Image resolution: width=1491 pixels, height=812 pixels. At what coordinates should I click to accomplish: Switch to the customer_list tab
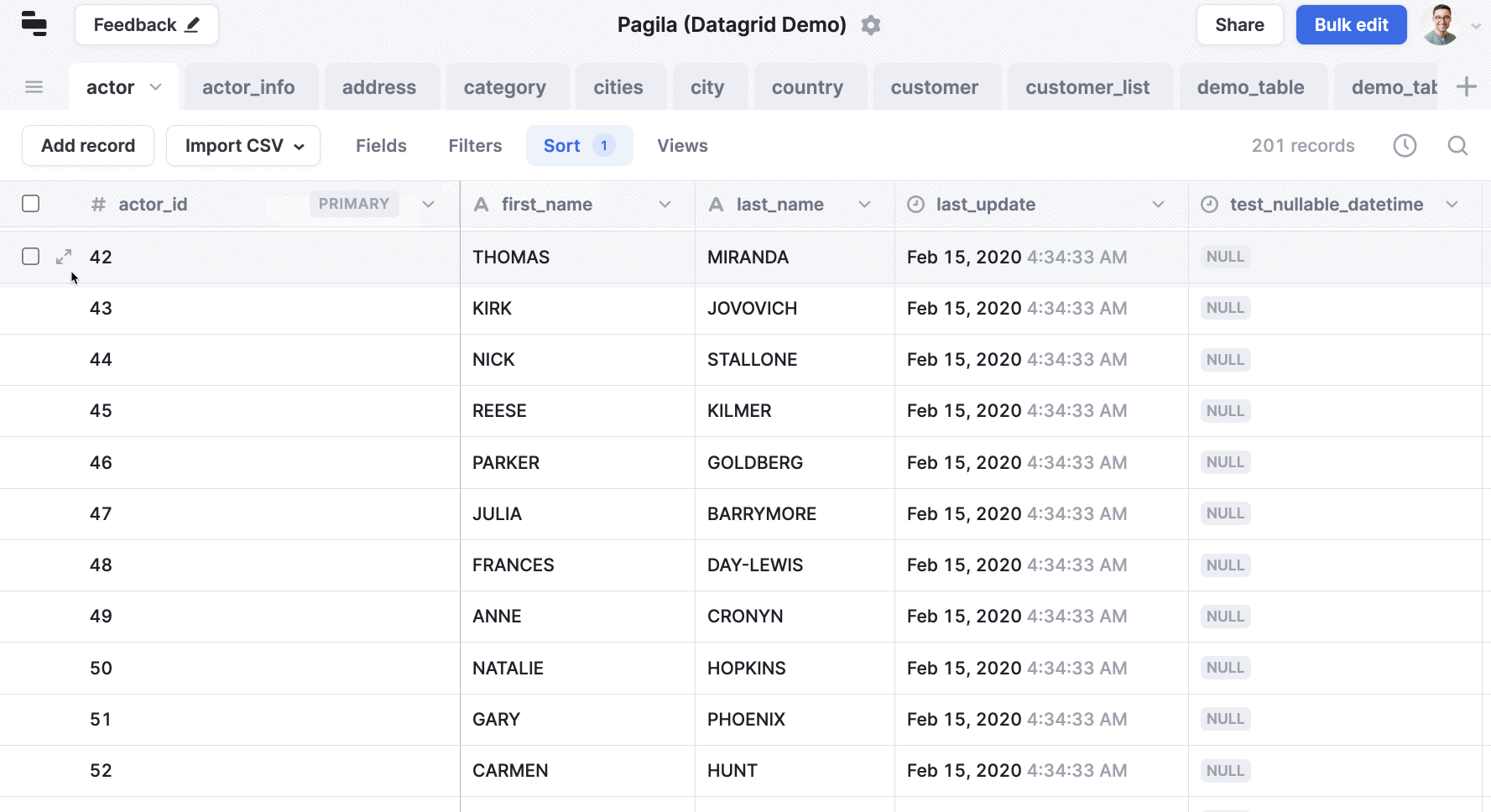pos(1087,87)
